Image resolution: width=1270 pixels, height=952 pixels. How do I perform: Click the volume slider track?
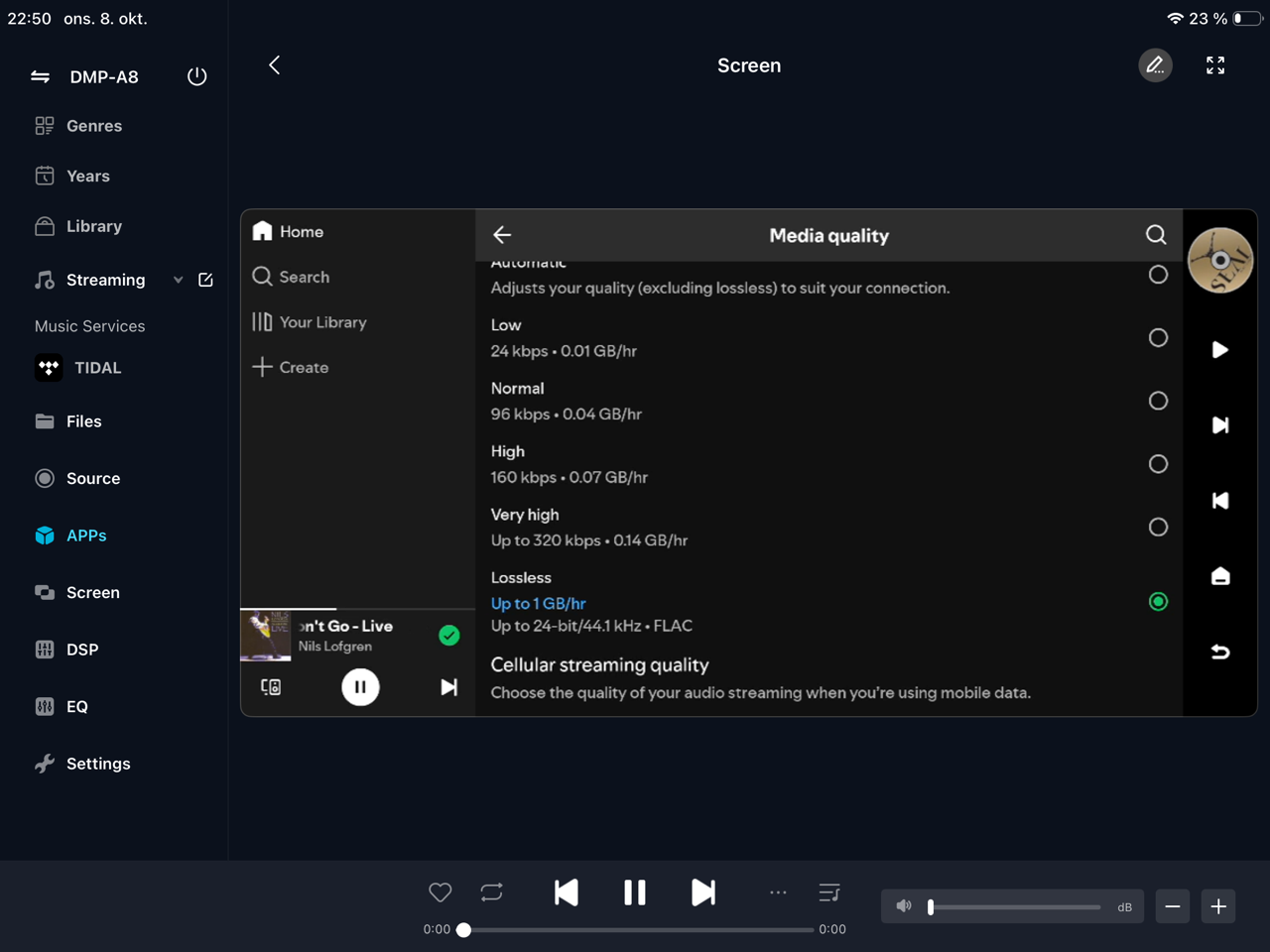click(1014, 906)
